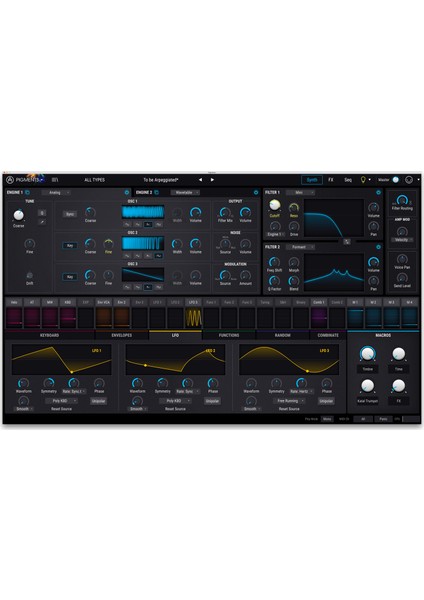424x600 pixels.
Task: Expand LFO 3 Free Running reset source dropdown
Action: pos(289,401)
